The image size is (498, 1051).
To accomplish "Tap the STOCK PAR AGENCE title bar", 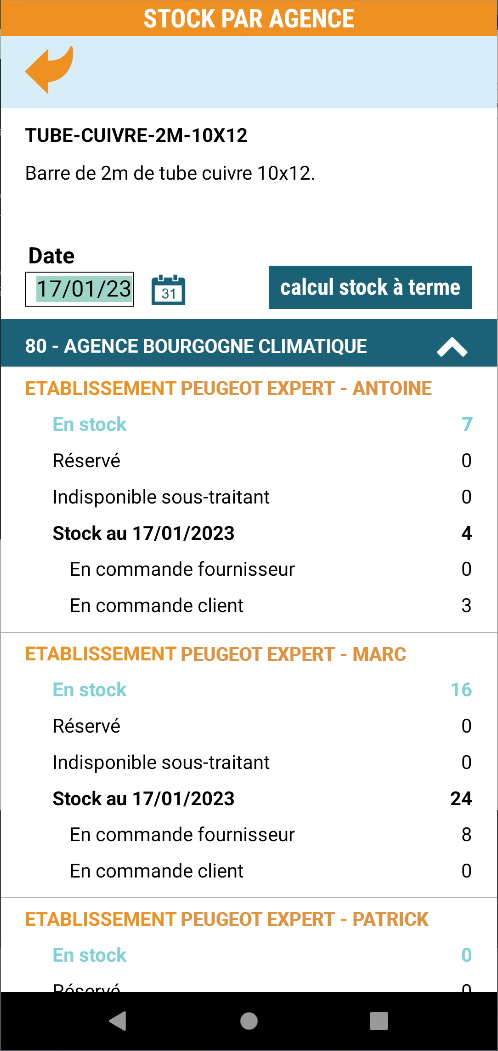I will (x=249, y=18).
